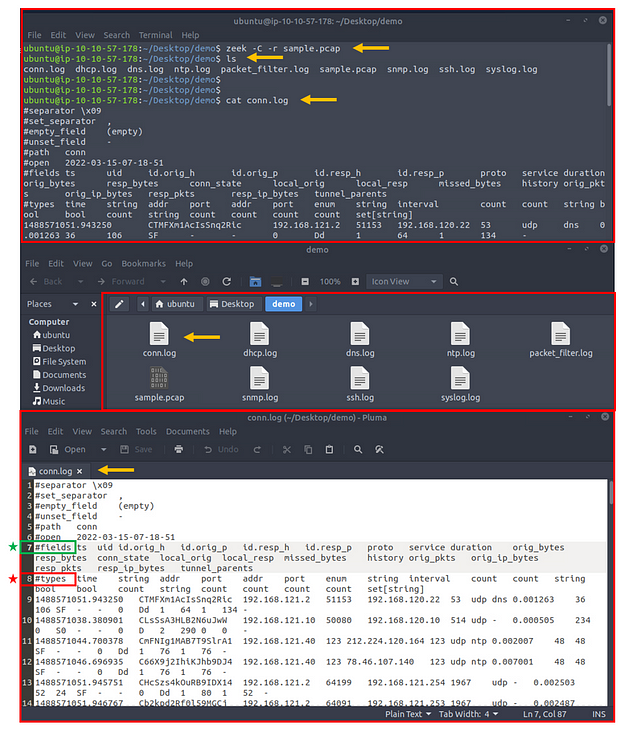Expand the Back history dropdown arrow
This screenshot has height=732, width=630.
(80, 282)
